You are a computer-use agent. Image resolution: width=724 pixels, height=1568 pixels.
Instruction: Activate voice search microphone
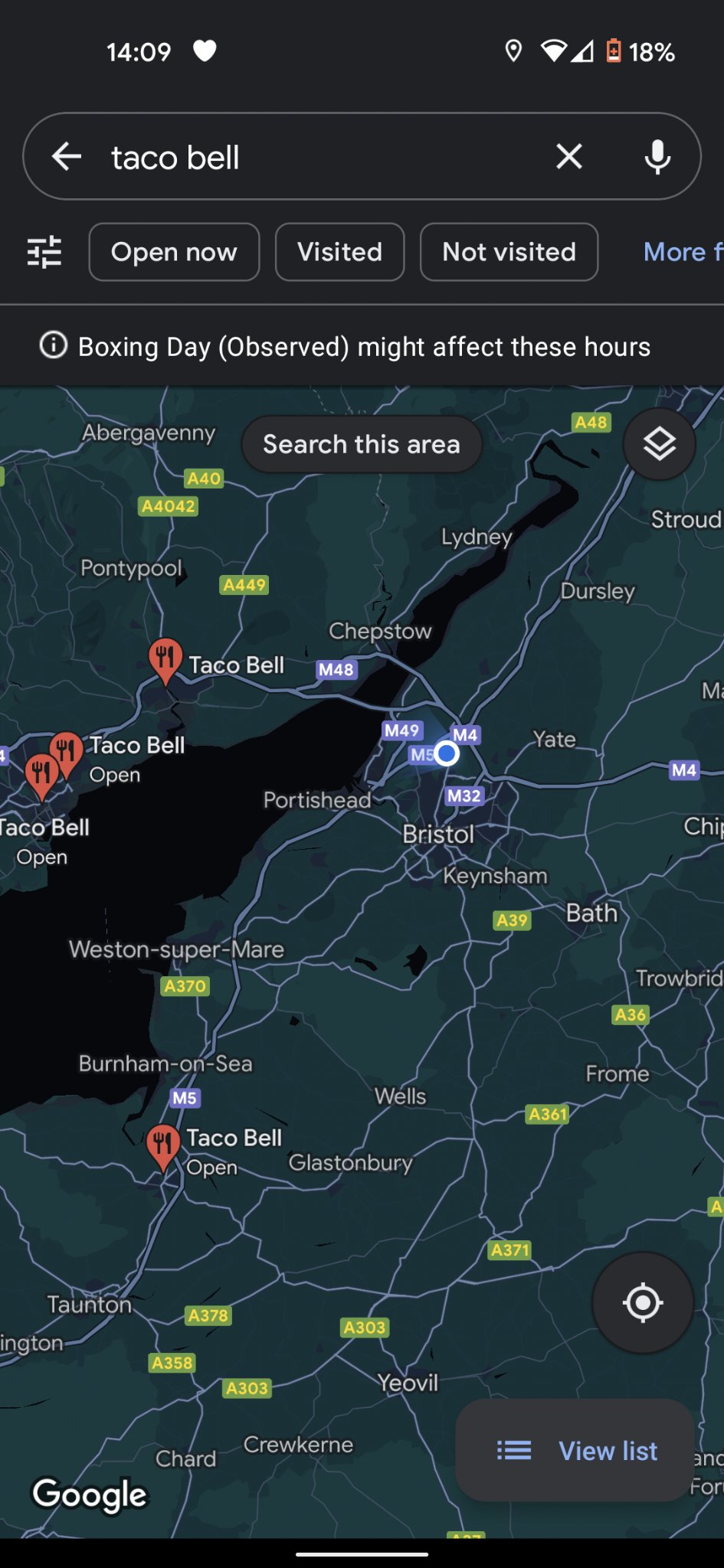[x=657, y=156]
